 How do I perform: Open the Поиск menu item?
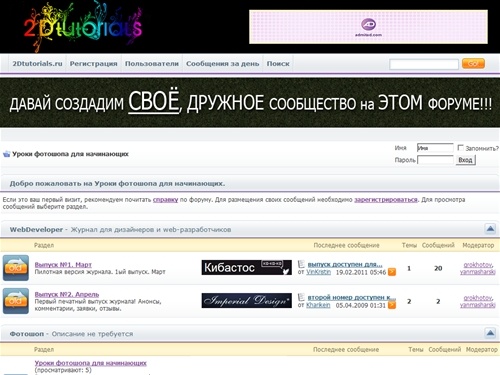pos(278,63)
